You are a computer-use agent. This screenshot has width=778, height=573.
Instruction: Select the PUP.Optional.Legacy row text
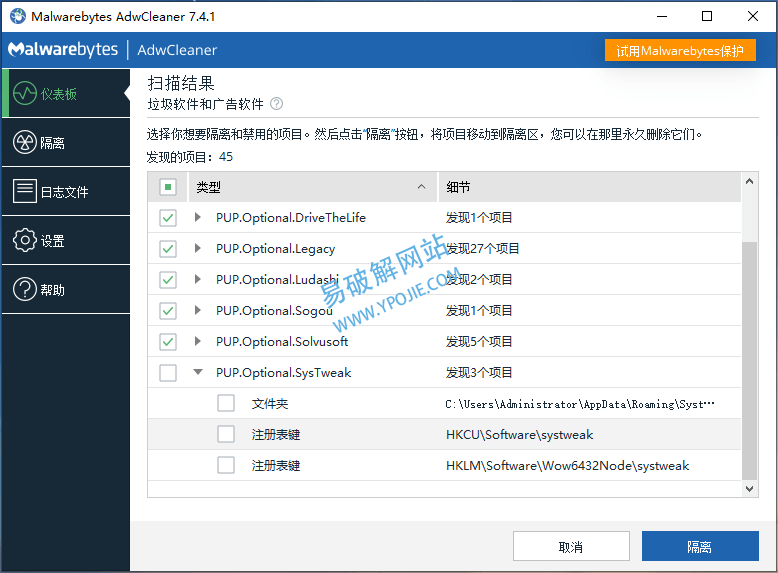click(x=275, y=249)
